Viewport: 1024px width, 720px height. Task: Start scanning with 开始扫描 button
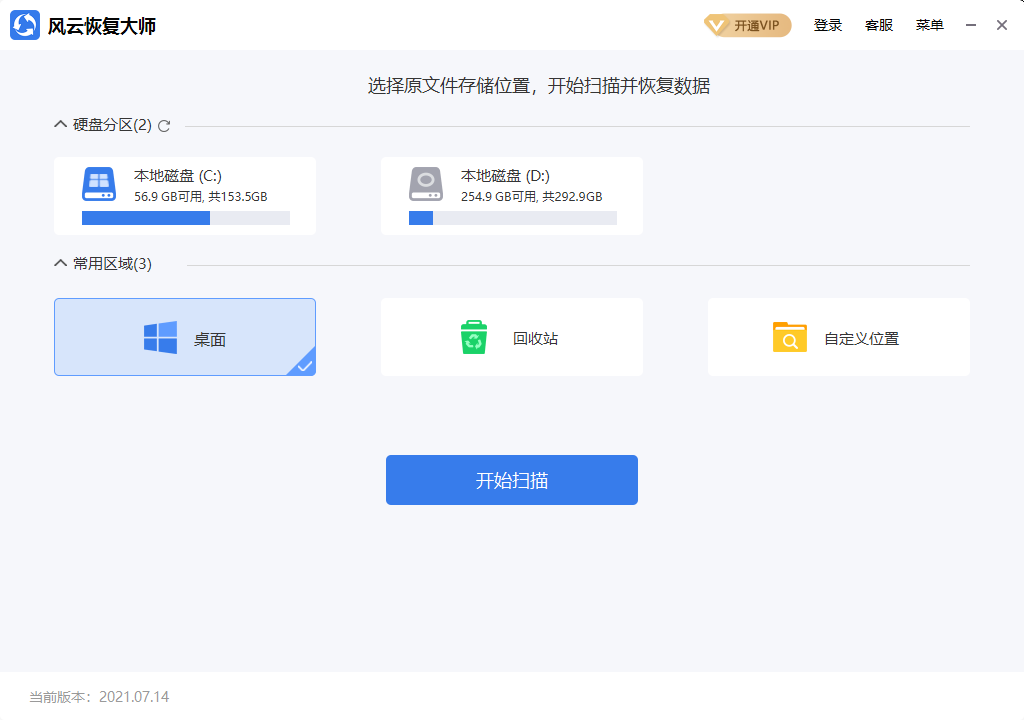(512, 480)
